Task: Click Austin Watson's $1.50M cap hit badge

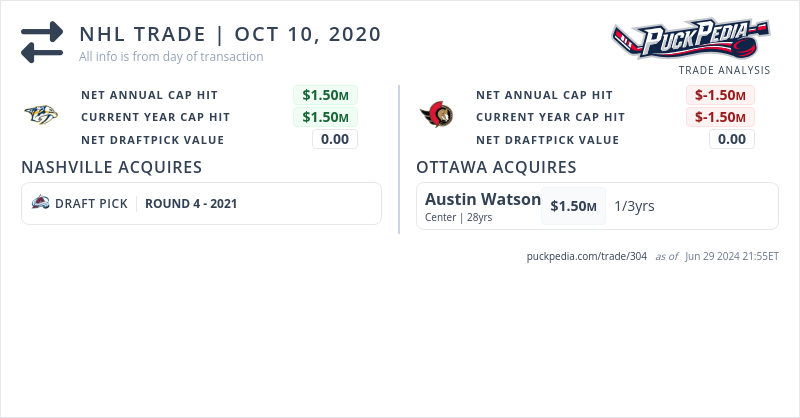Action: point(574,206)
